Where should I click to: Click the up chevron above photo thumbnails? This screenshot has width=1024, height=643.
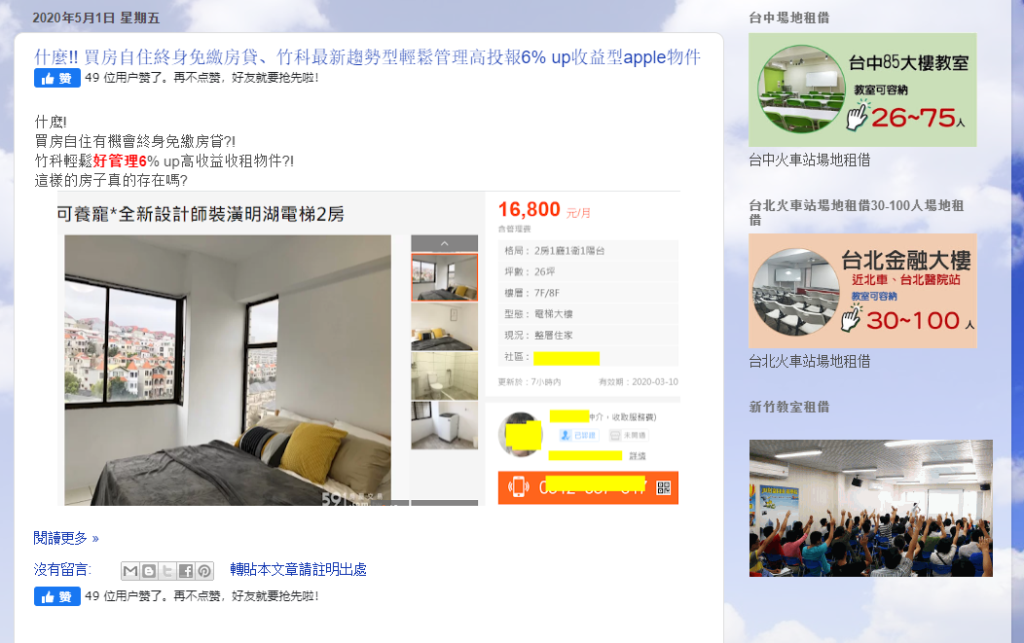tap(444, 243)
